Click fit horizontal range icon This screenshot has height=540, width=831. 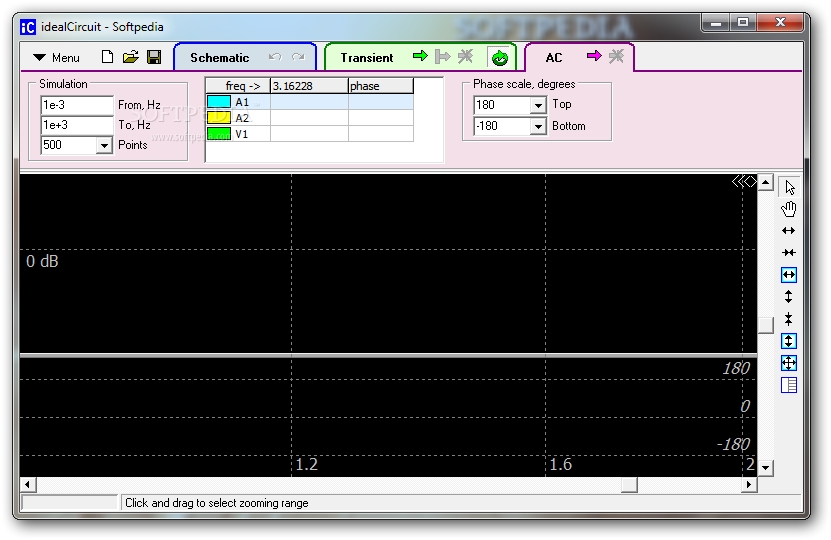pyautogui.click(x=789, y=275)
